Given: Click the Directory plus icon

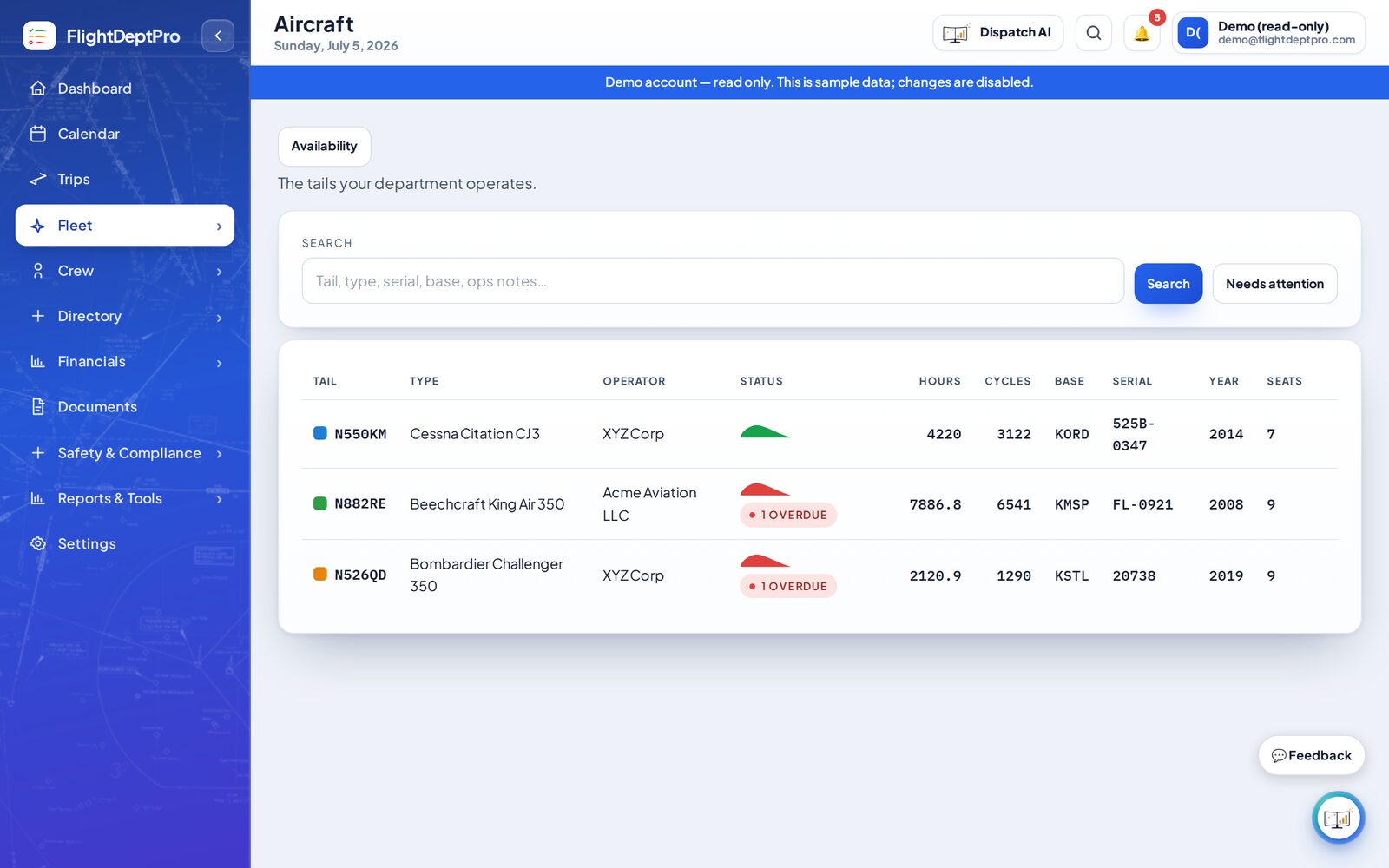Looking at the screenshot, I should coord(37,316).
